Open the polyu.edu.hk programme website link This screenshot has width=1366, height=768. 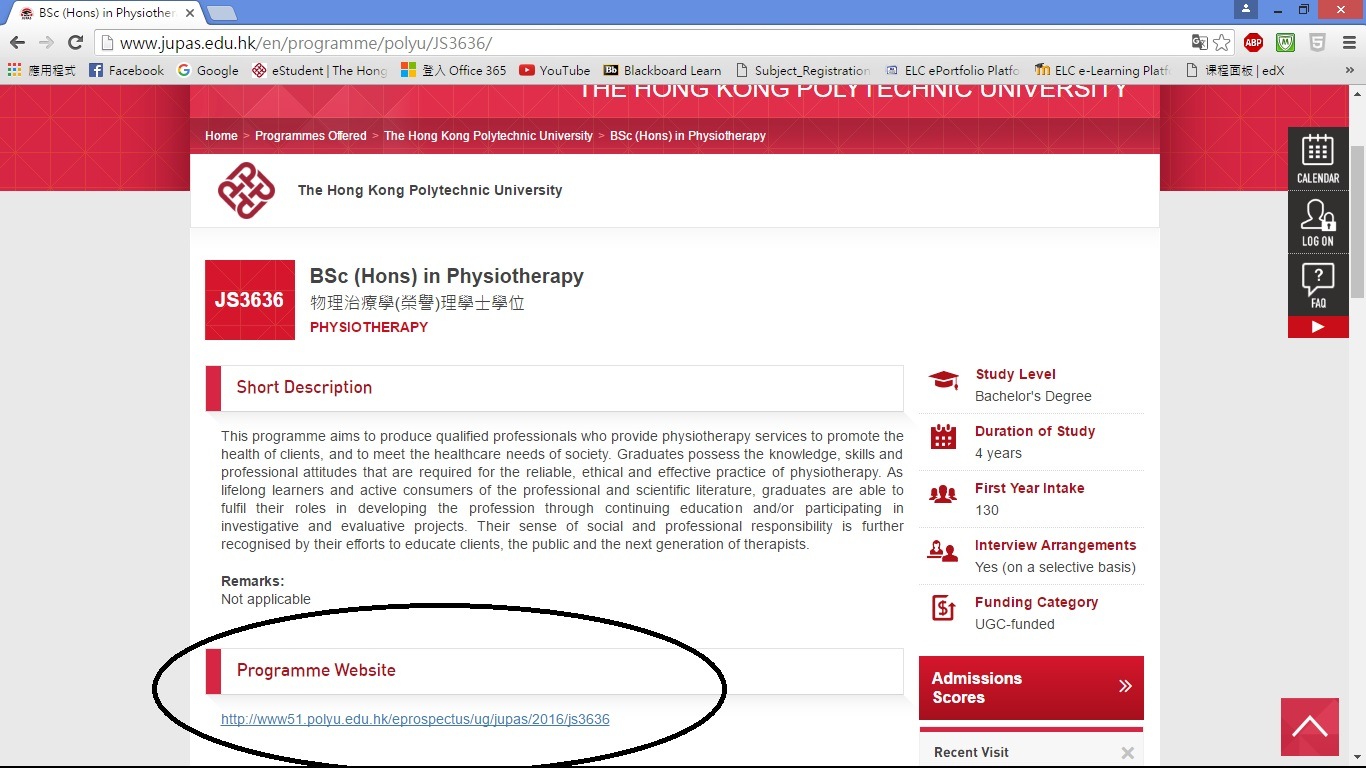[x=415, y=719]
